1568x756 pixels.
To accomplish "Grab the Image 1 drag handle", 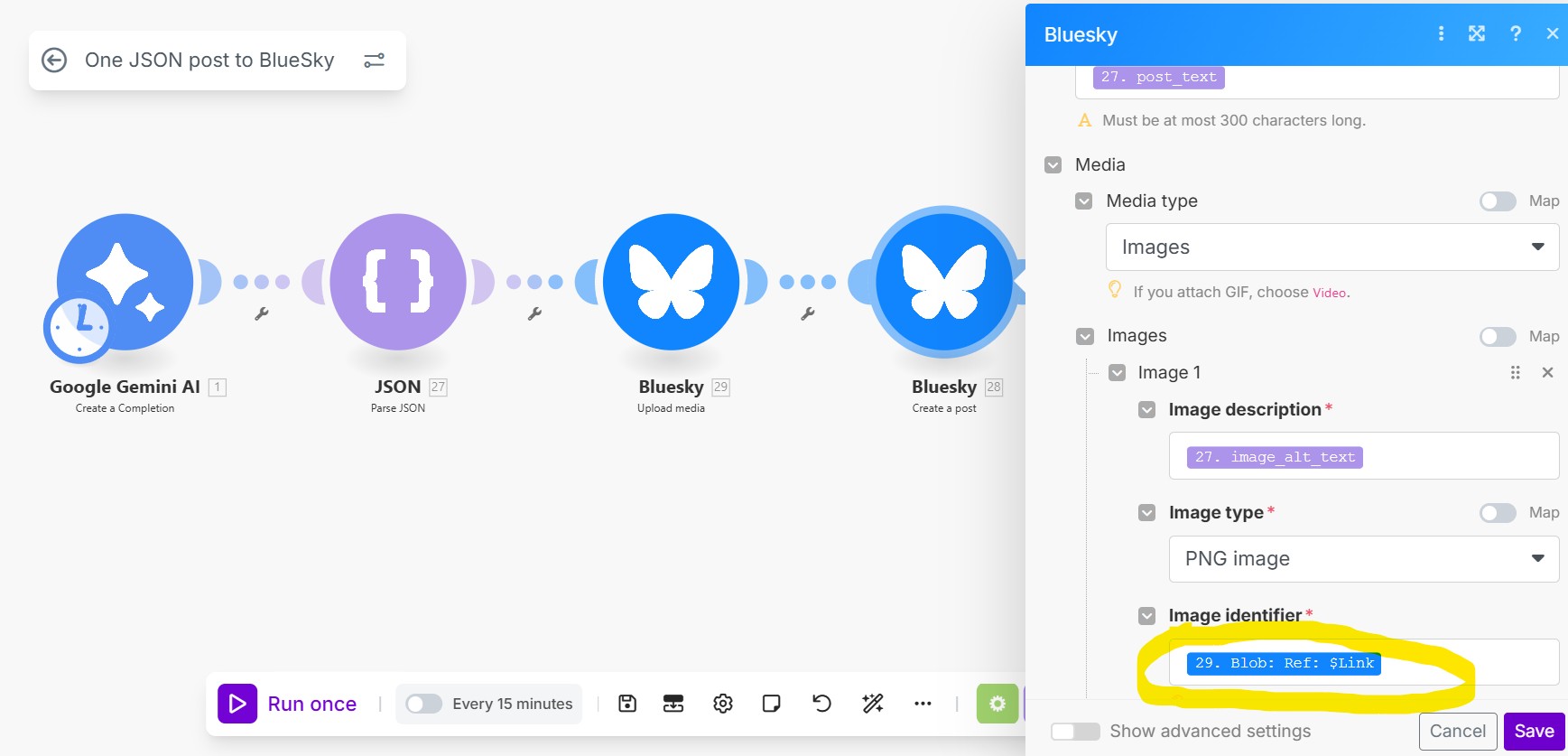I will coord(1516,373).
